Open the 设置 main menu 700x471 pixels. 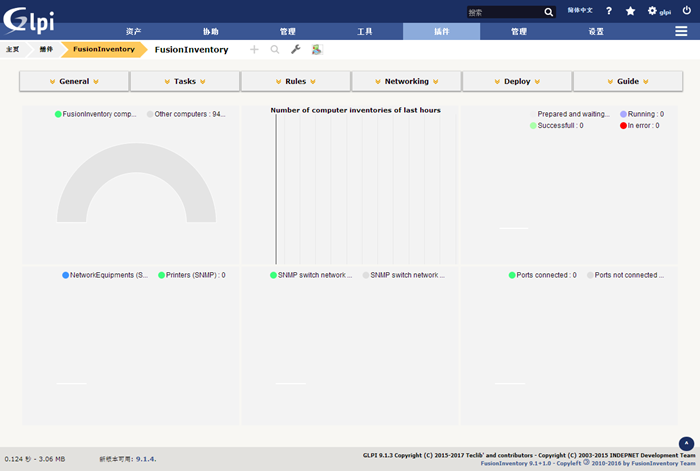pyautogui.click(x=596, y=31)
